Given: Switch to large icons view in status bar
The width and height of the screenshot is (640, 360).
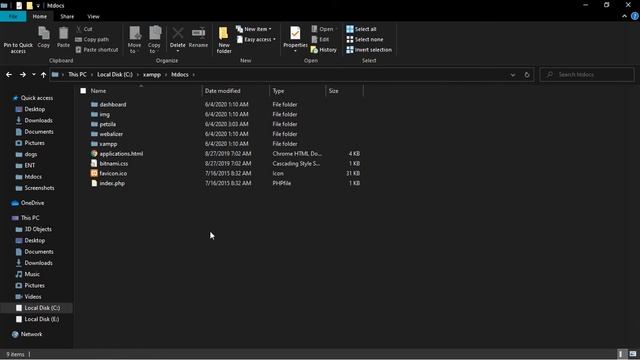Looking at the screenshot, I should coord(632,354).
